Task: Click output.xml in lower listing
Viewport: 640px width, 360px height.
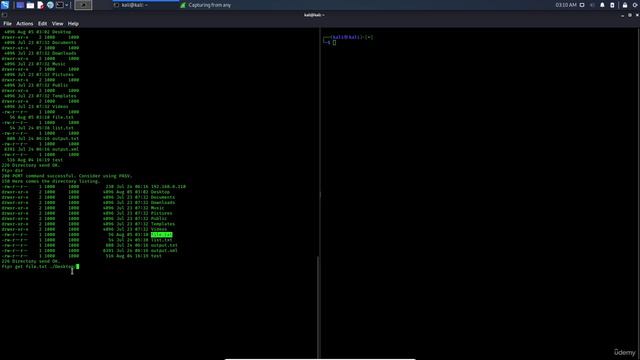Action: tap(164, 251)
